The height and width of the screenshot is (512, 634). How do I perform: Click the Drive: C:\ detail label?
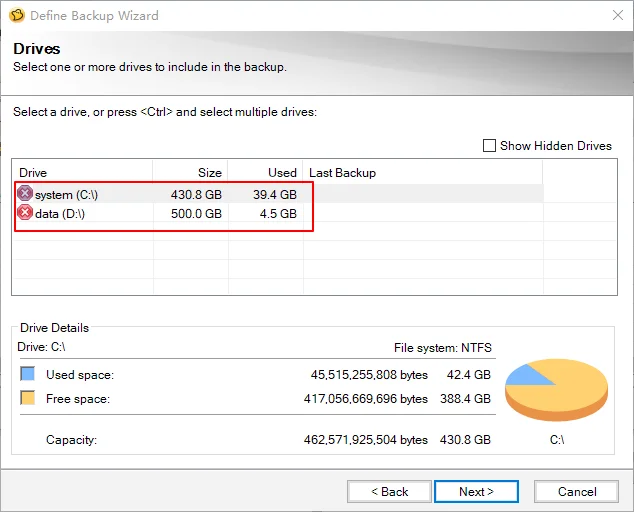(x=41, y=347)
